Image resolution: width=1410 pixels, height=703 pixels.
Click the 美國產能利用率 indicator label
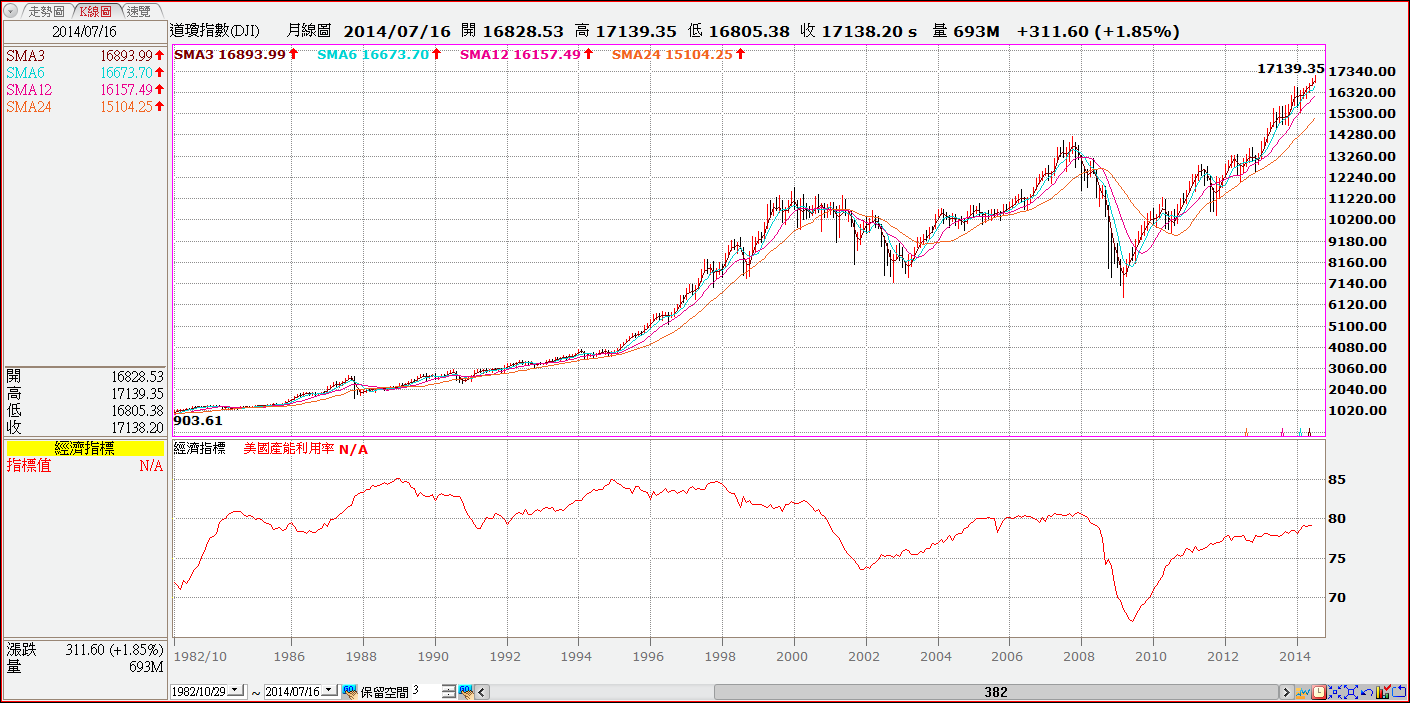coord(289,449)
